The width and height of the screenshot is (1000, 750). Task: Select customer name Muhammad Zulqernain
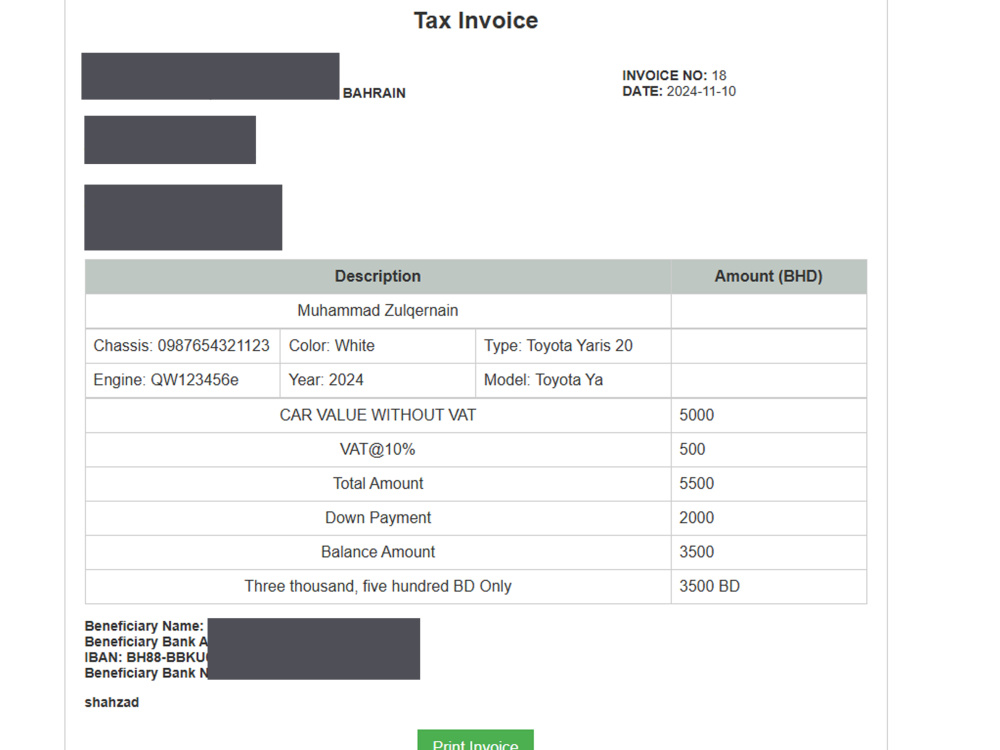tap(378, 311)
